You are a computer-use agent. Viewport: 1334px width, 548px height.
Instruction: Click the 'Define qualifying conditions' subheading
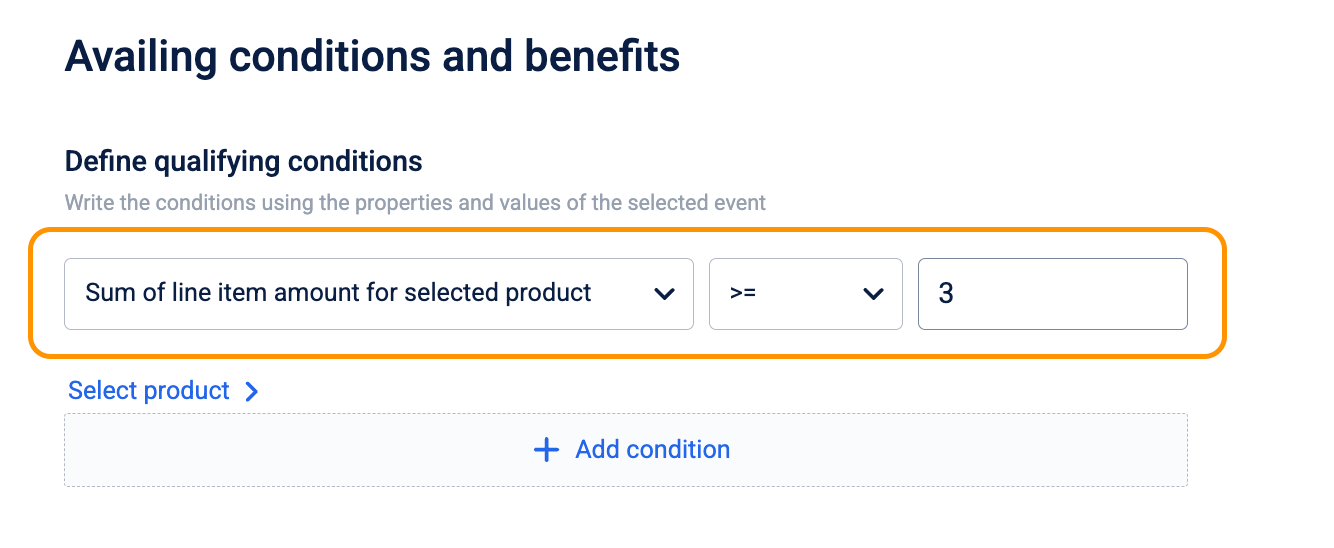pyautogui.click(x=243, y=161)
